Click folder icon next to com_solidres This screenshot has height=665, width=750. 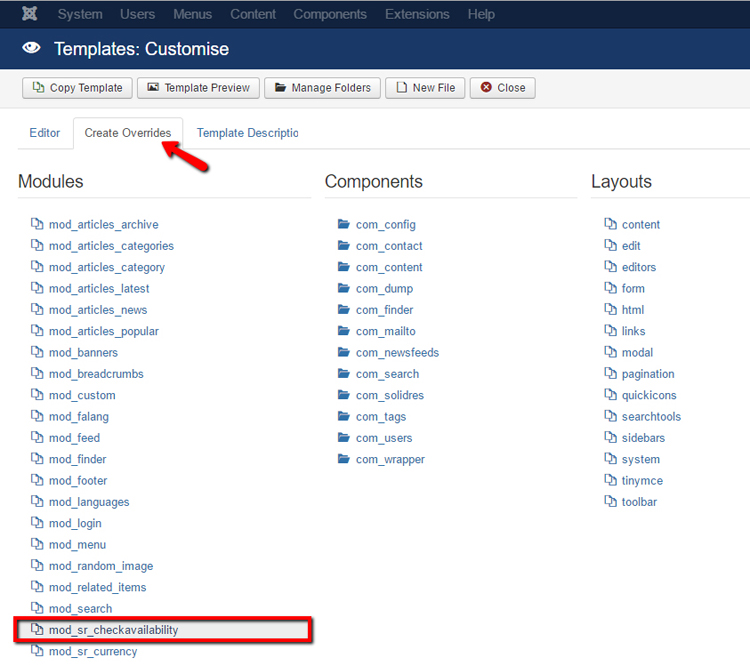(343, 395)
